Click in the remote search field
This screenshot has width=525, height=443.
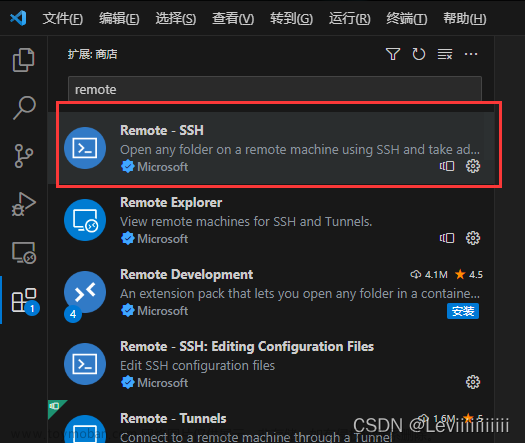pyautogui.click(x=275, y=89)
